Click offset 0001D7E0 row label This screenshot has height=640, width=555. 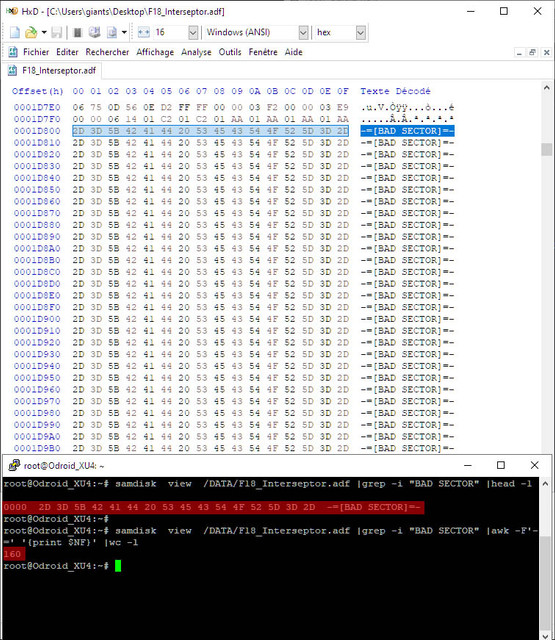coord(37,107)
